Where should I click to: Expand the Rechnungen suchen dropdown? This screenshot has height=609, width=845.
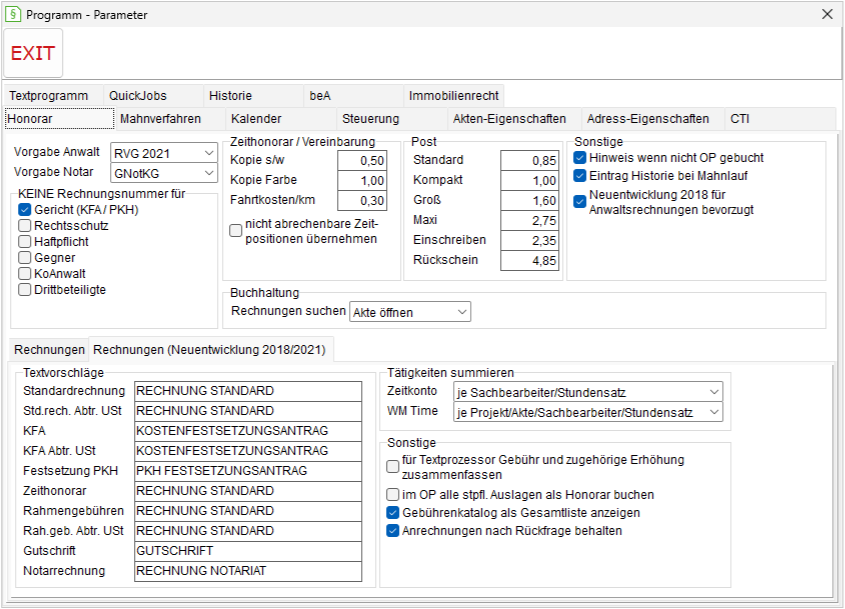click(410, 312)
